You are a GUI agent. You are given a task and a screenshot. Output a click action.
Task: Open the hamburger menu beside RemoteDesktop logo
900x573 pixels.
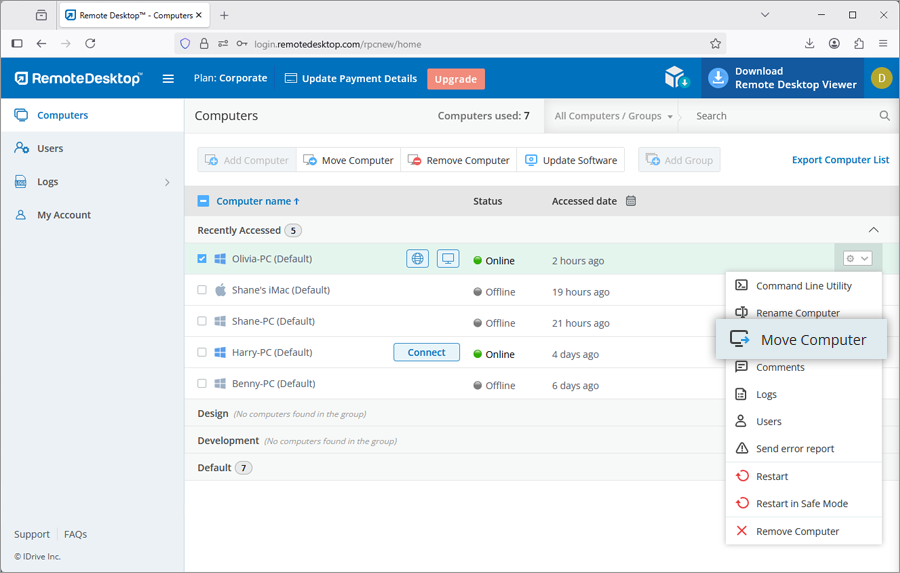(x=168, y=79)
